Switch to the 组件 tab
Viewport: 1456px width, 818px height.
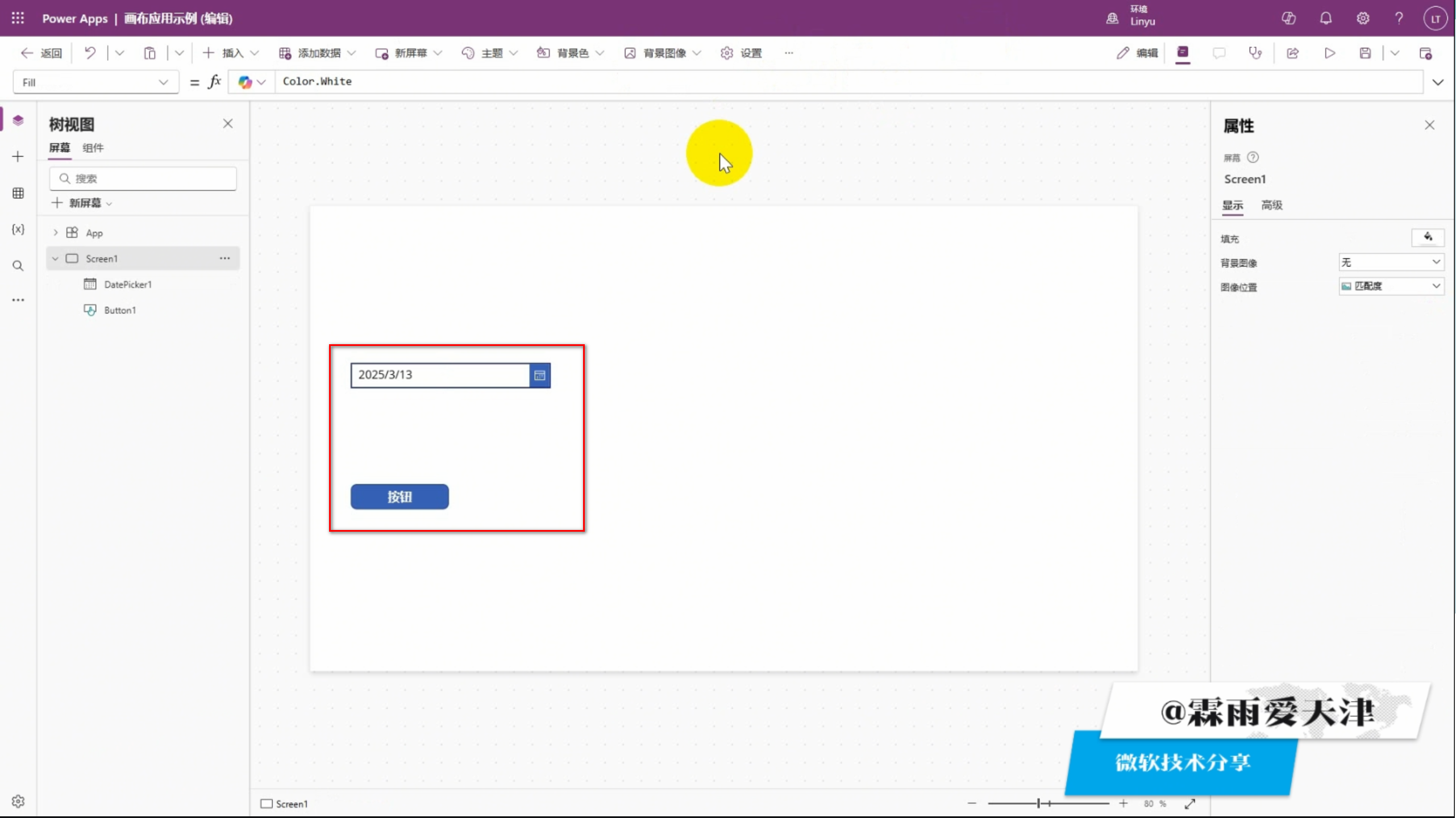tap(93, 148)
